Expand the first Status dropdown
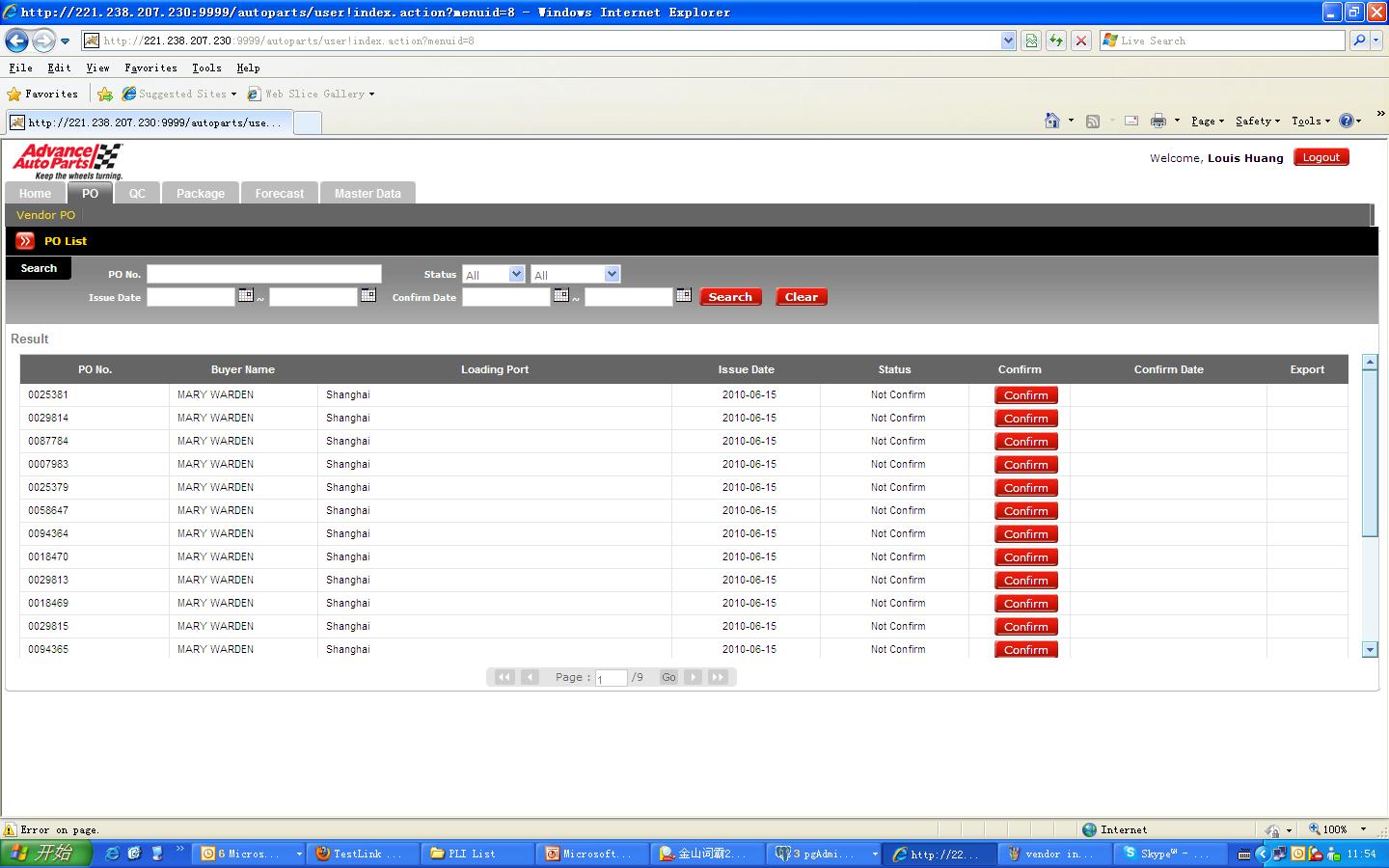 (516, 275)
